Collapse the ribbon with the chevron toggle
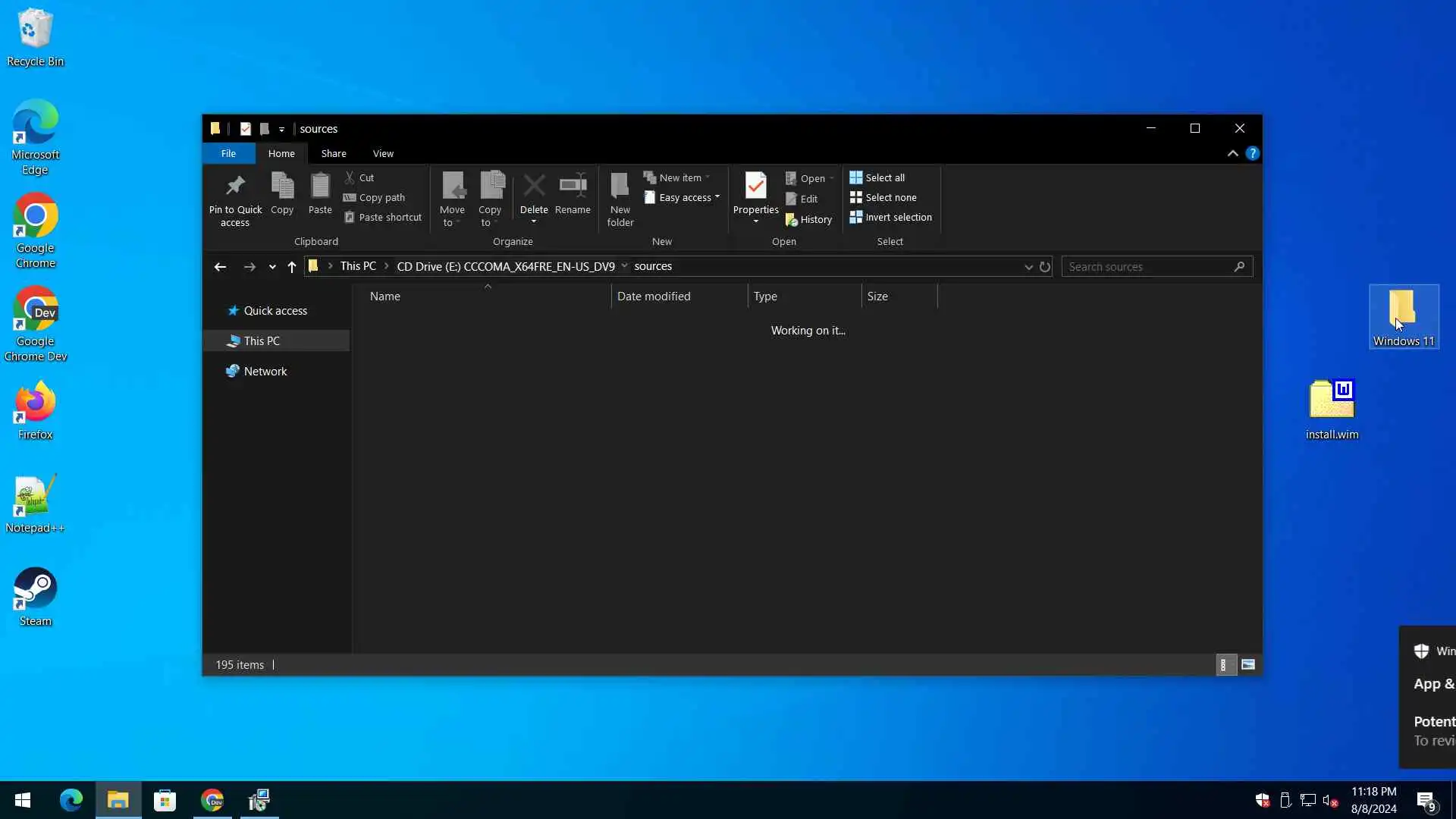 pos(1233,153)
